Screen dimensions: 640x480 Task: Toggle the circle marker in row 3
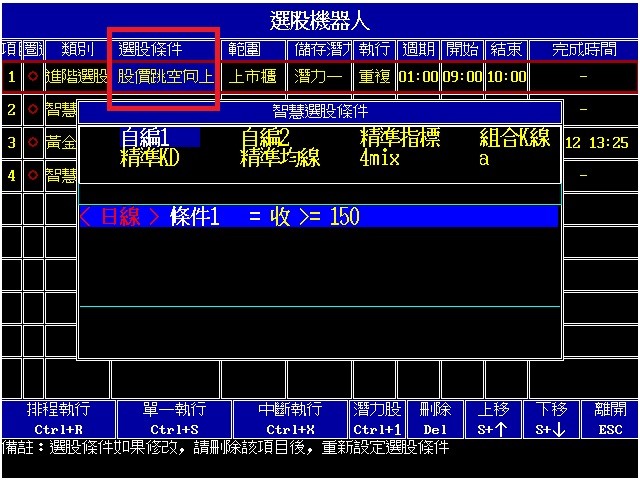(x=33, y=143)
